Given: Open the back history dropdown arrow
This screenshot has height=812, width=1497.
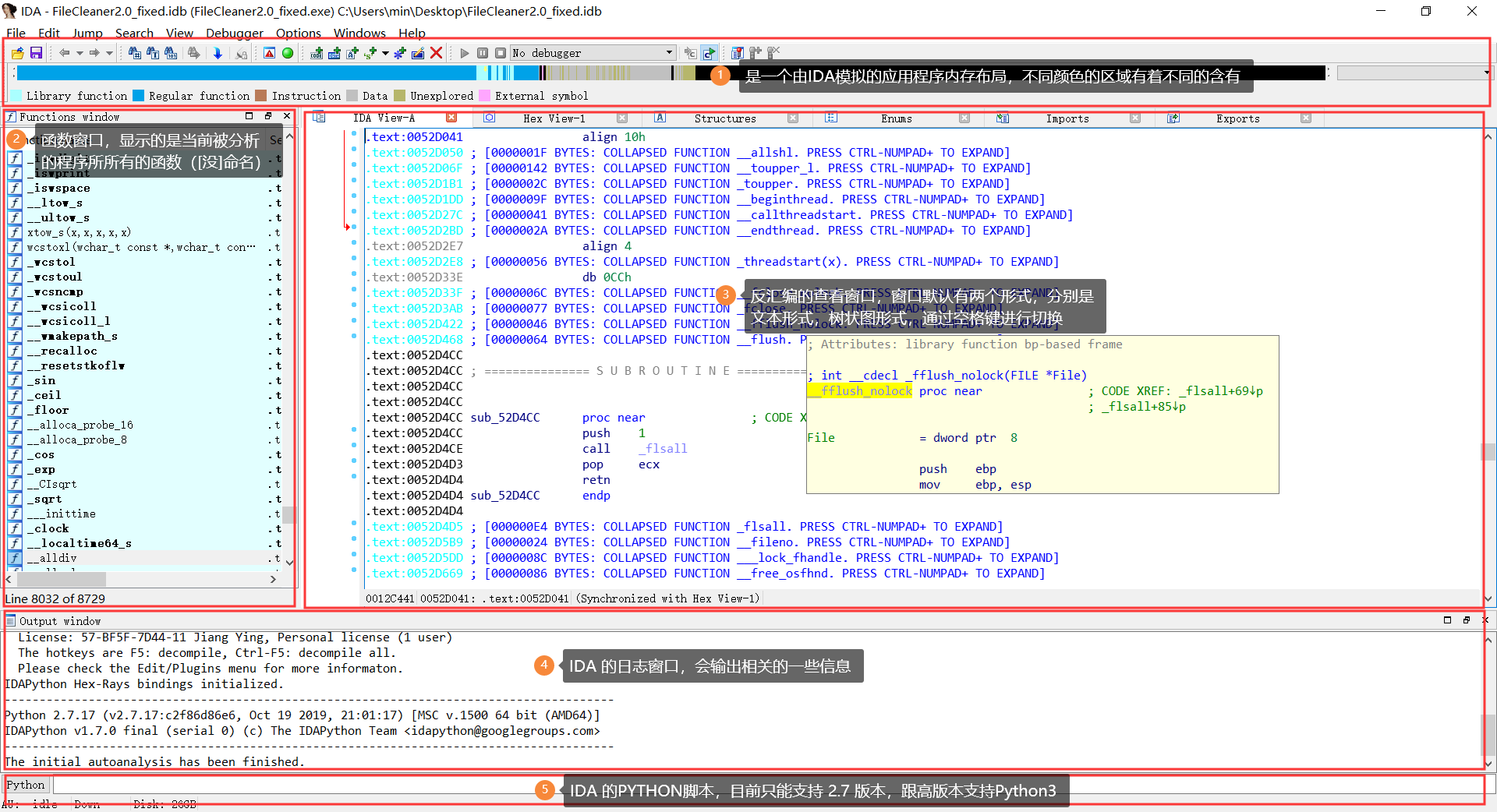Looking at the screenshot, I should click(x=79, y=53).
